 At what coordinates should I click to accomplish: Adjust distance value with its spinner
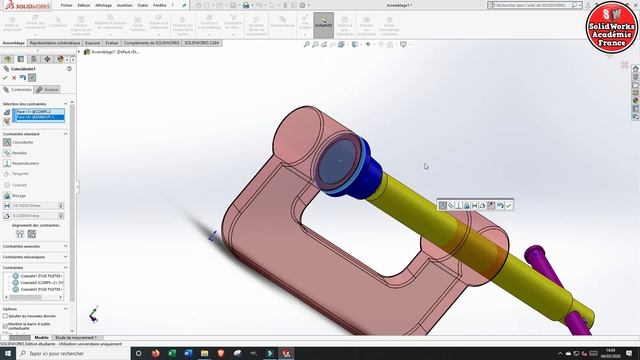(x=61, y=206)
